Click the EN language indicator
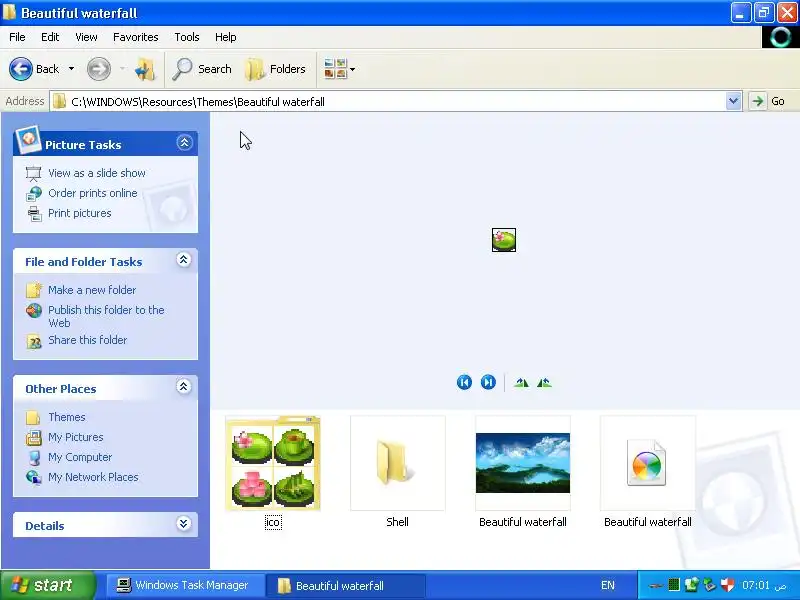Image resolution: width=800 pixels, height=600 pixels. coord(608,585)
